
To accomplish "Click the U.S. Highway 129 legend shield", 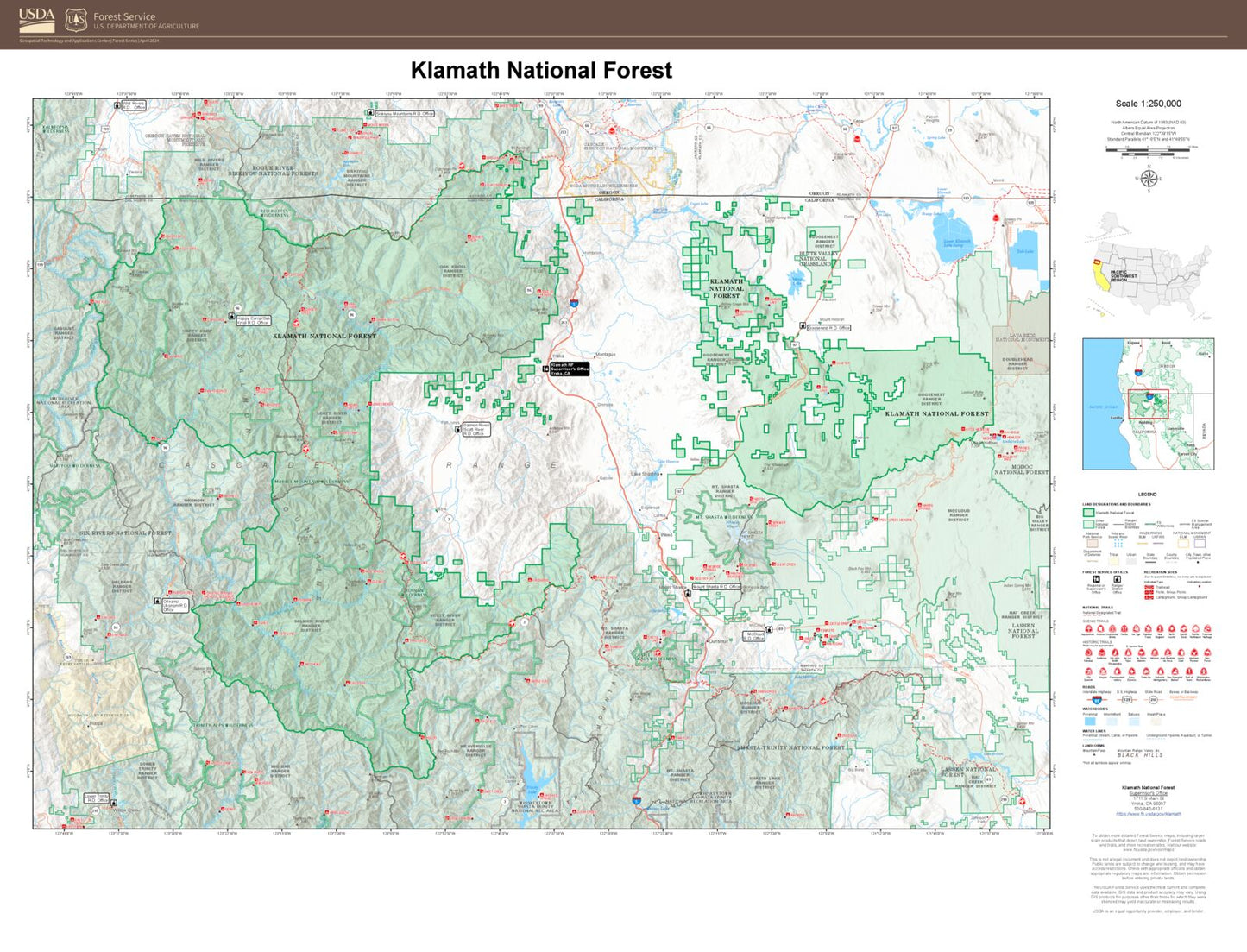I will click(x=1127, y=699).
